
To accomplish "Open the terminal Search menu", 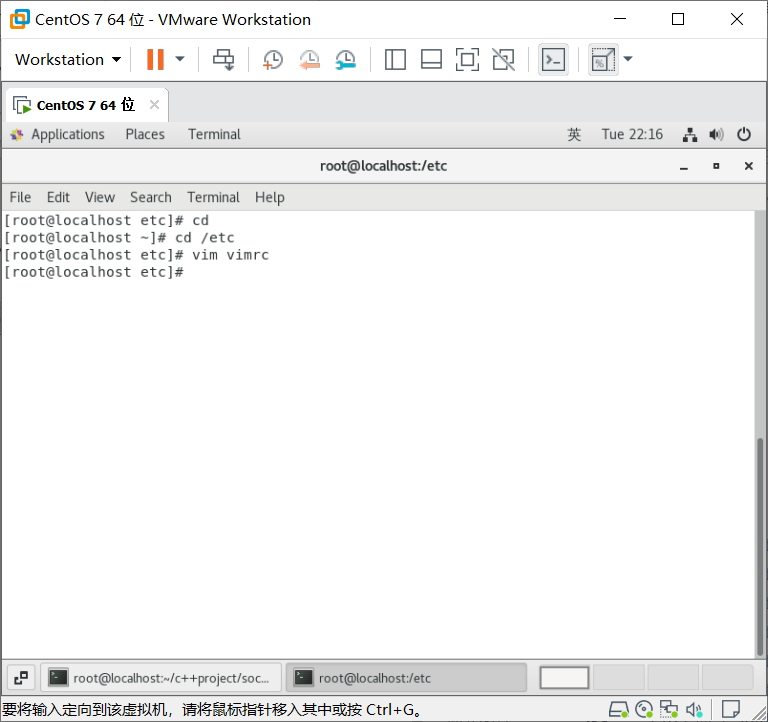I will point(151,197).
